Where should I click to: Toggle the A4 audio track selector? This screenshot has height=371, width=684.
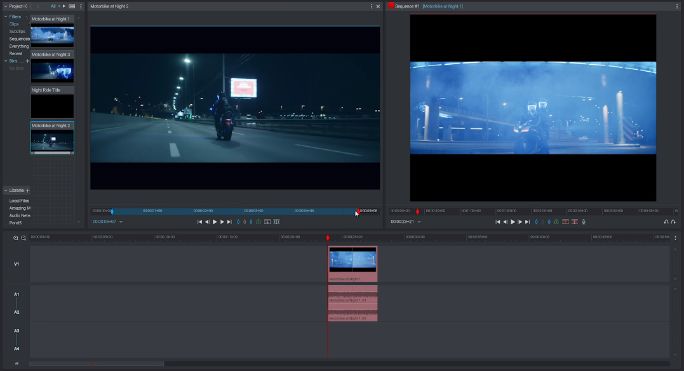coord(17,349)
